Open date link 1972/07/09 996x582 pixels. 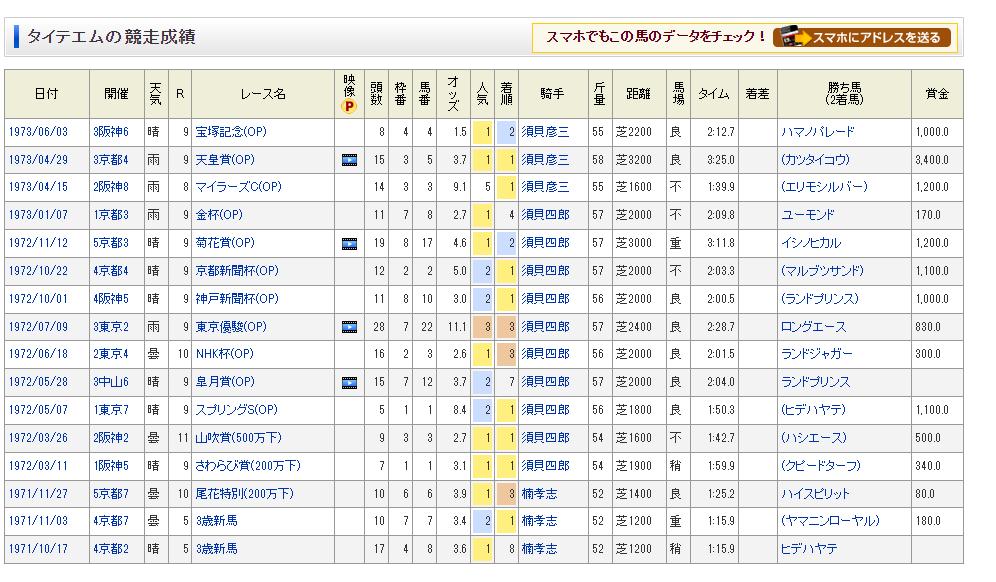(38, 327)
